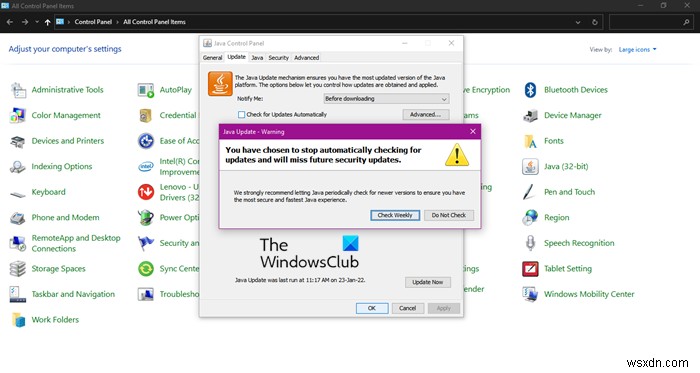This screenshot has width=700, height=373.
Task: Open Java (32-bit) icon
Action: 530,167
